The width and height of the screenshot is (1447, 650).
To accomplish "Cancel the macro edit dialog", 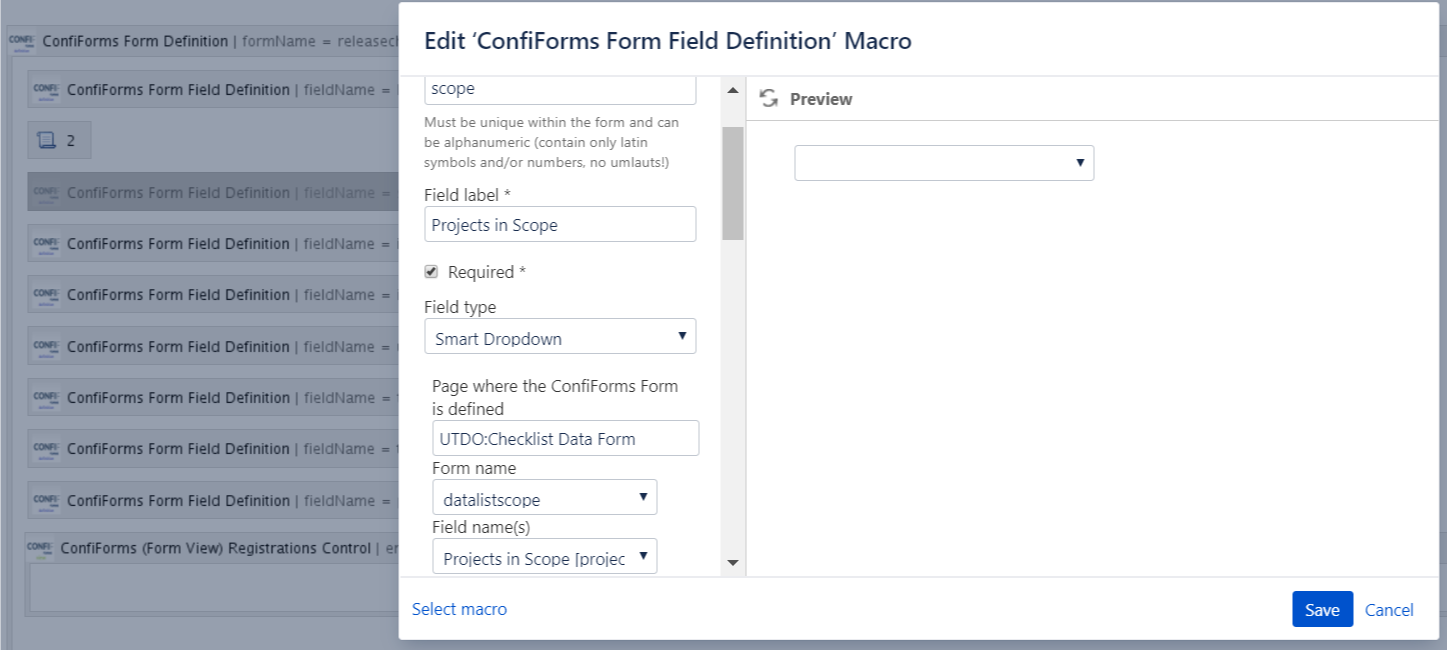I will (1389, 610).
